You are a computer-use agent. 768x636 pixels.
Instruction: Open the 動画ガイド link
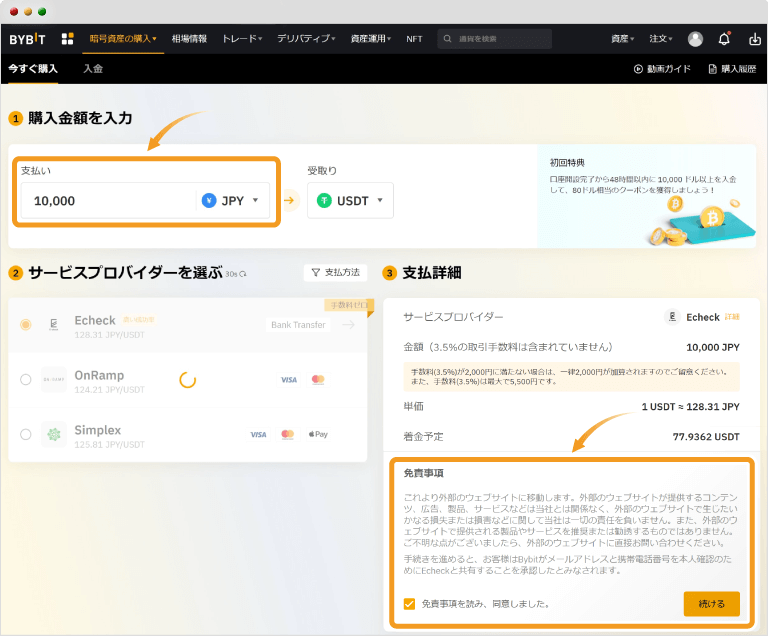(662, 69)
